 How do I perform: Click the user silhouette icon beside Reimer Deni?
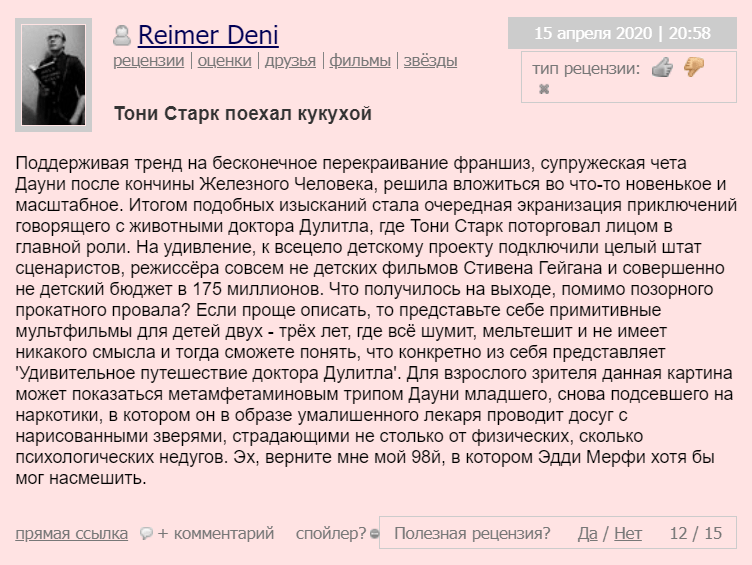(x=122, y=35)
